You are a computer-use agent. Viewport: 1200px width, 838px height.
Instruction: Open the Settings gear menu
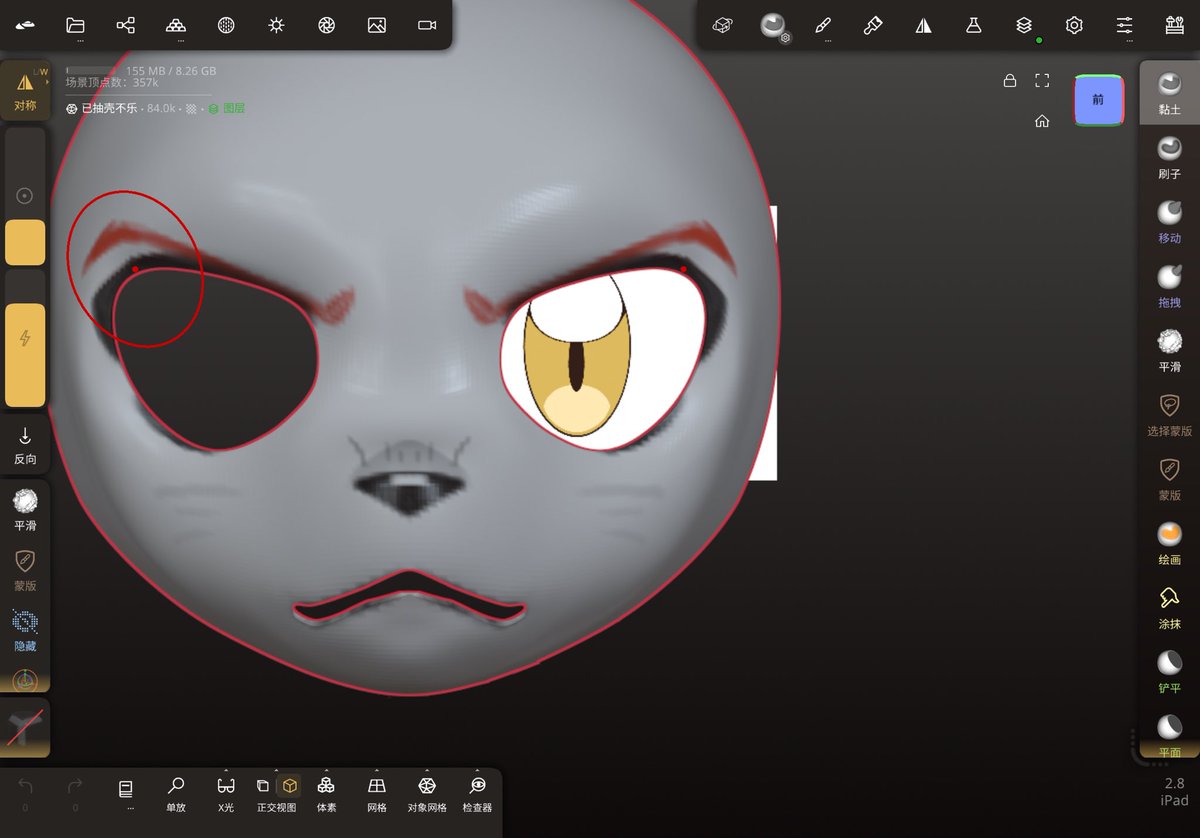tap(1074, 25)
